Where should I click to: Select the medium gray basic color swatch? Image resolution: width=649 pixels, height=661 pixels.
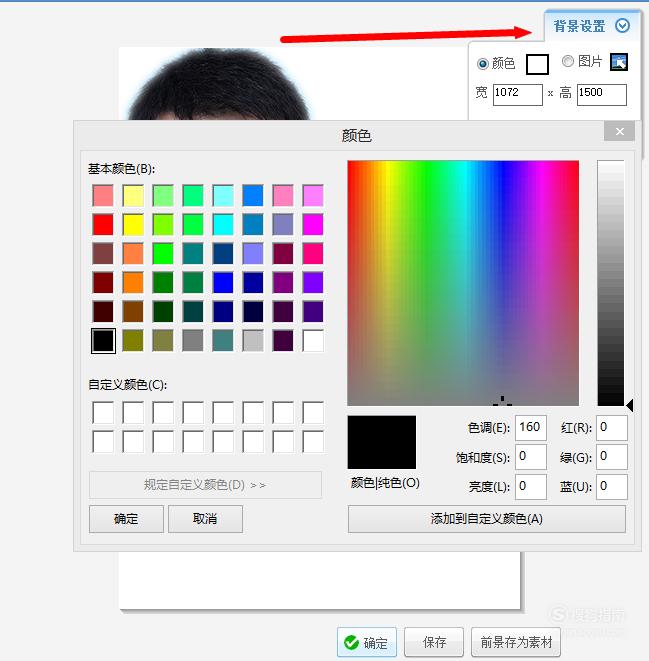click(193, 341)
